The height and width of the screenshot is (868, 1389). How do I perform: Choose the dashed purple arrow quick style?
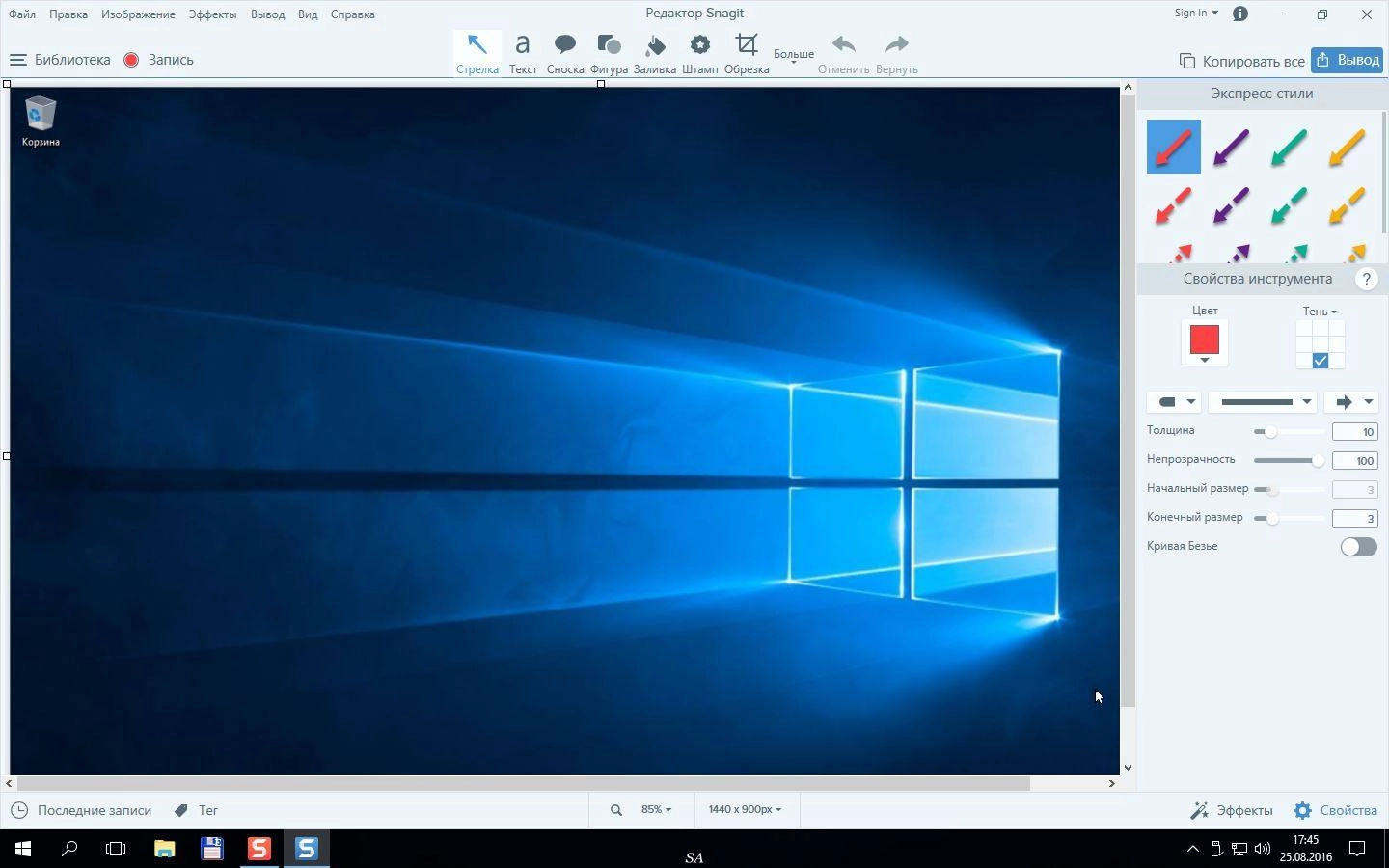click(1232, 204)
